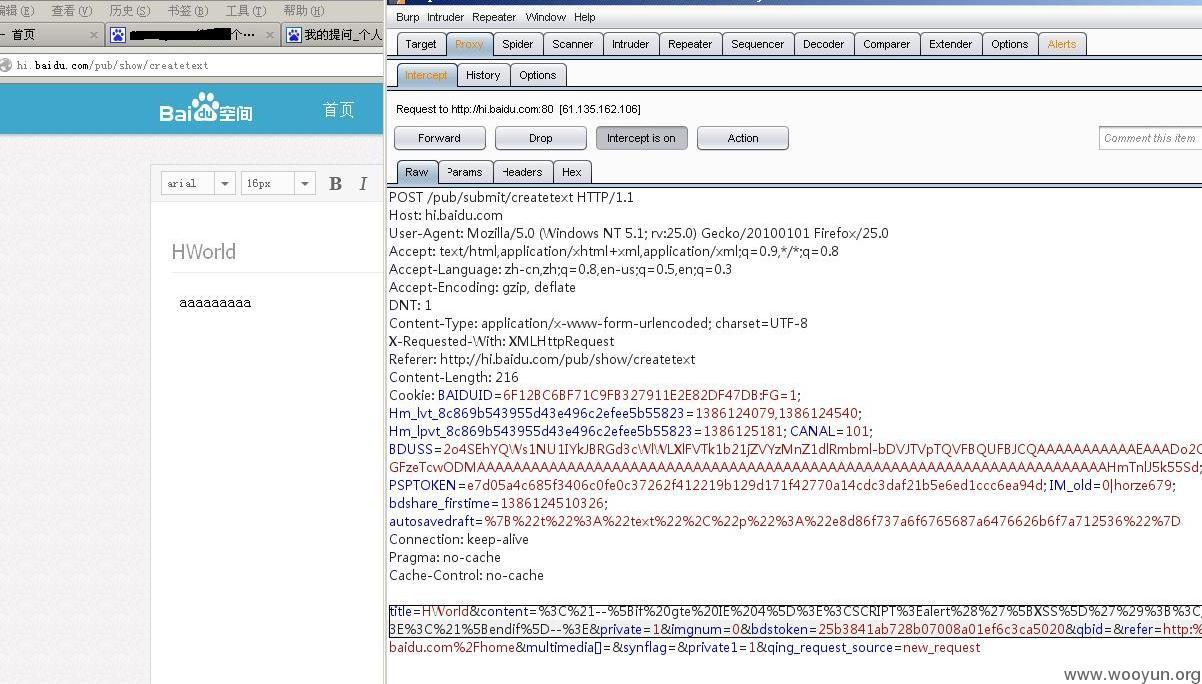Open the Burp menu in Burp Suite
Viewport: 1202px width, 684px height.
(x=407, y=17)
